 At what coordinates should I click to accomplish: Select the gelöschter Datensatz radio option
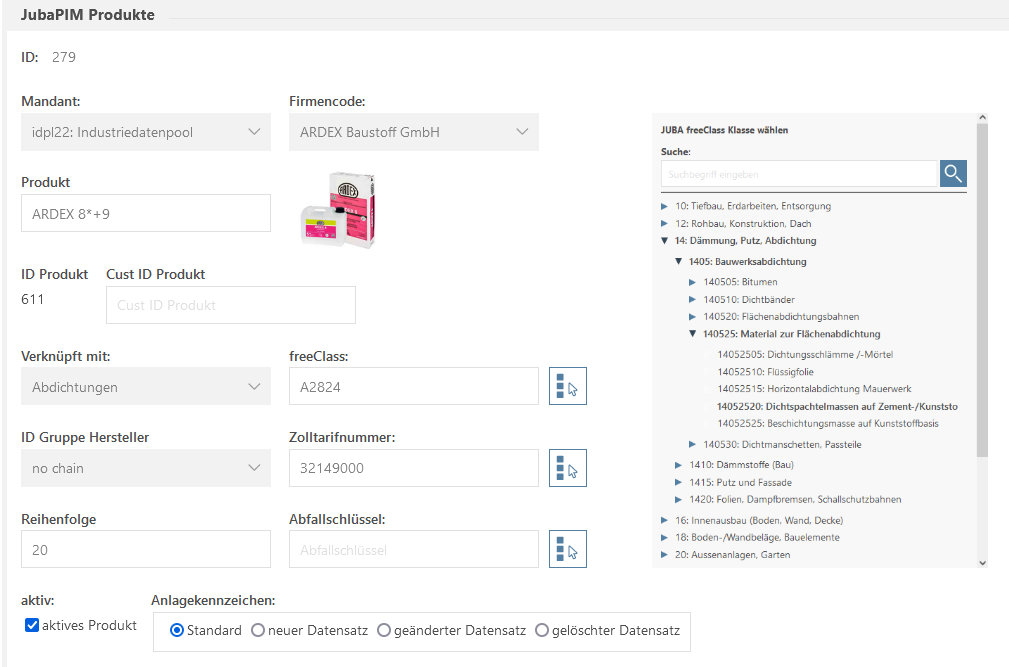tap(542, 630)
